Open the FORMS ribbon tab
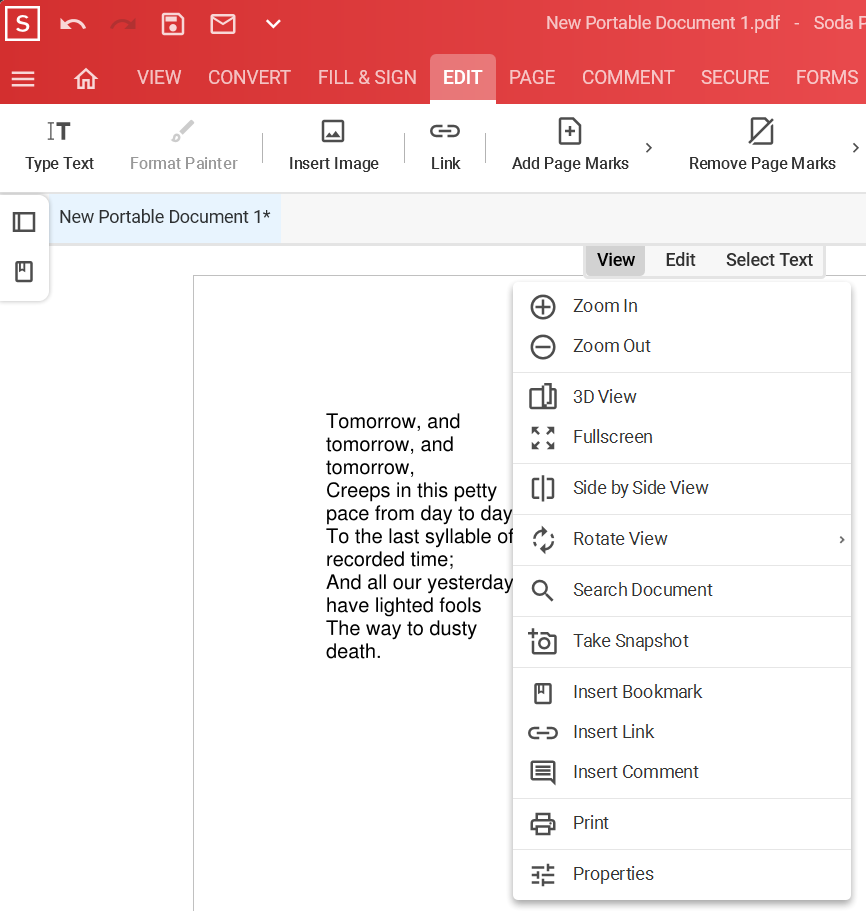Image resolution: width=866 pixels, height=911 pixels. (827, 78)
